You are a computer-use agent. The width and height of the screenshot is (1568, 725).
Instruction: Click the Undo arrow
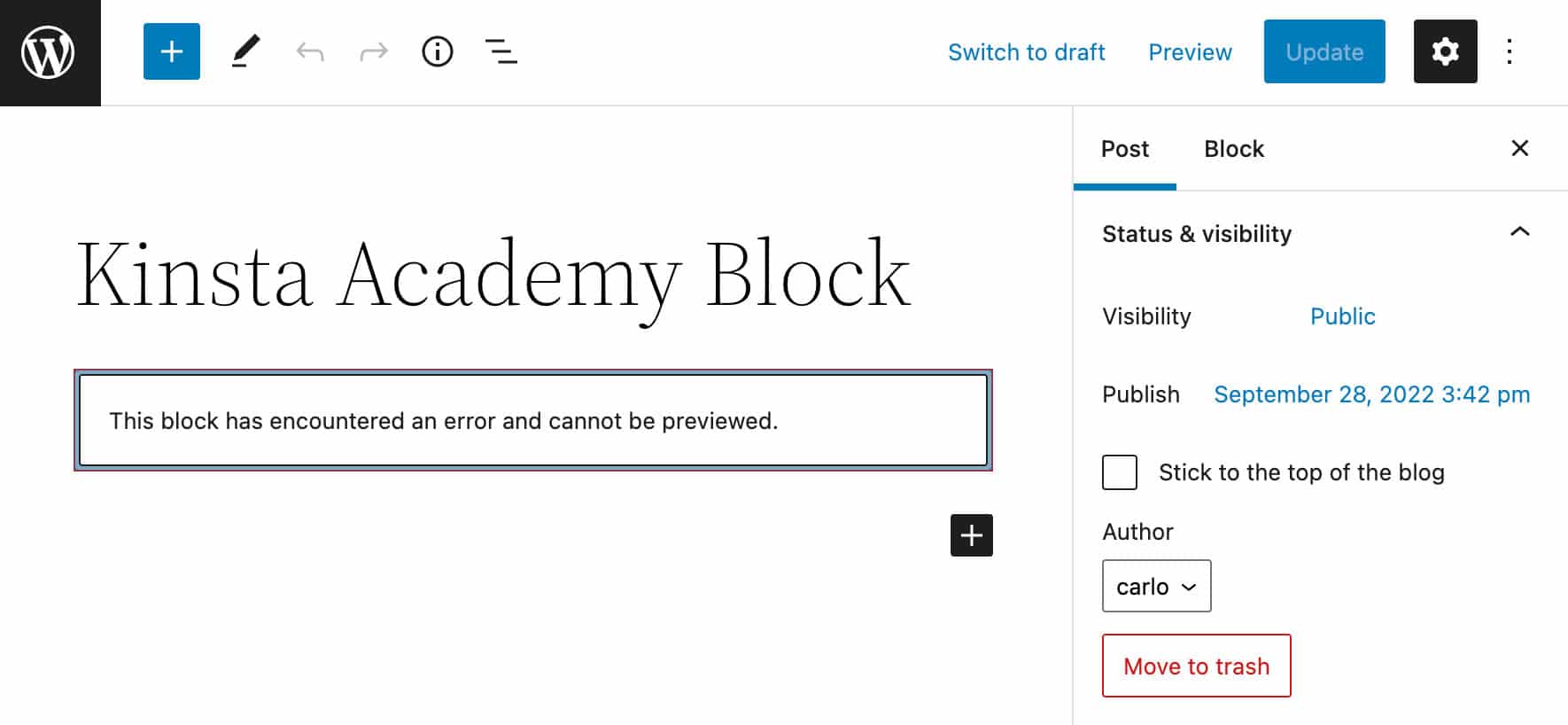click(310, 52)
